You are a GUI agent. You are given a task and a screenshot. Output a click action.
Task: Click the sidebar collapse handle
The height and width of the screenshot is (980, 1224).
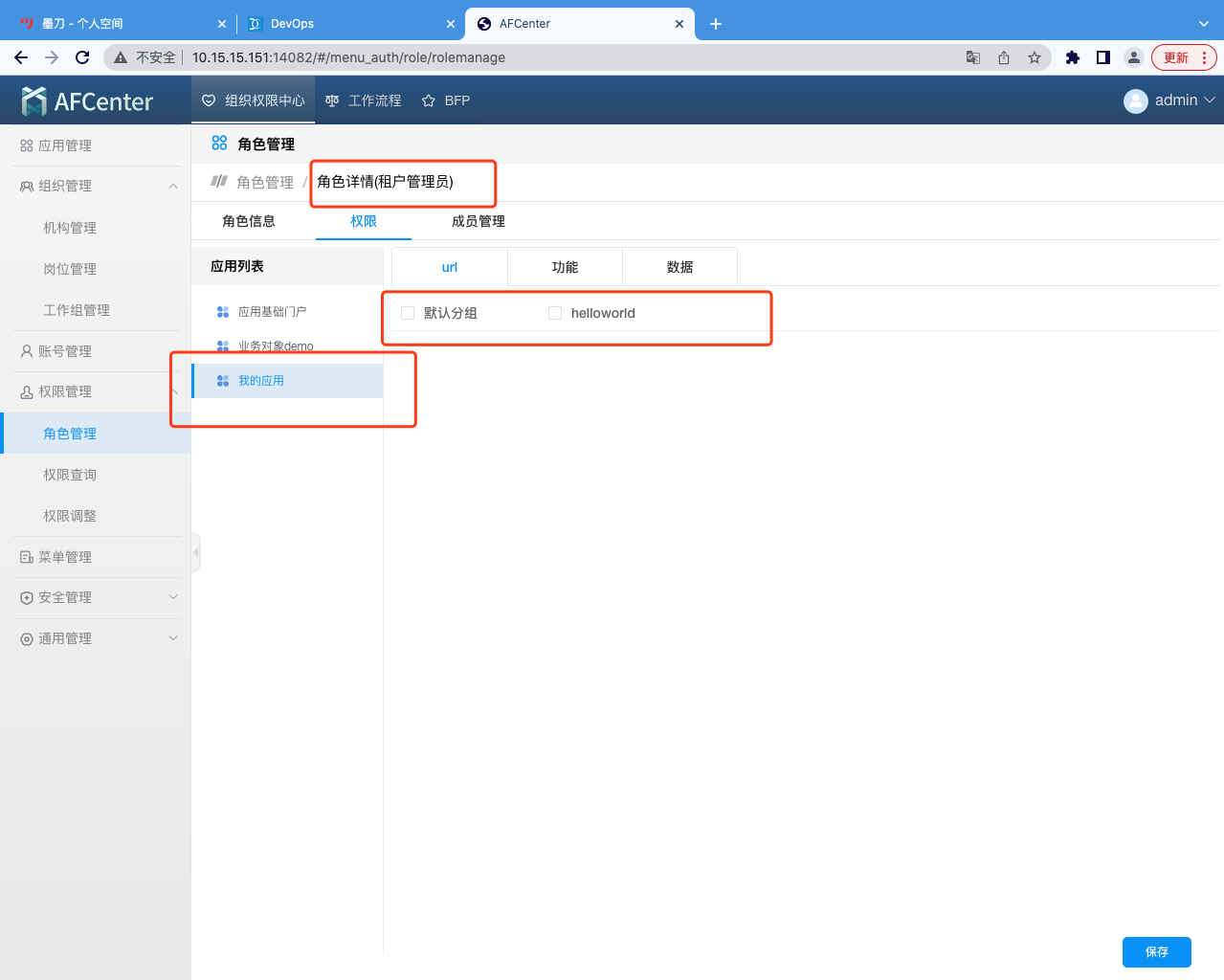pyautogui.click(x=196, y=552)
